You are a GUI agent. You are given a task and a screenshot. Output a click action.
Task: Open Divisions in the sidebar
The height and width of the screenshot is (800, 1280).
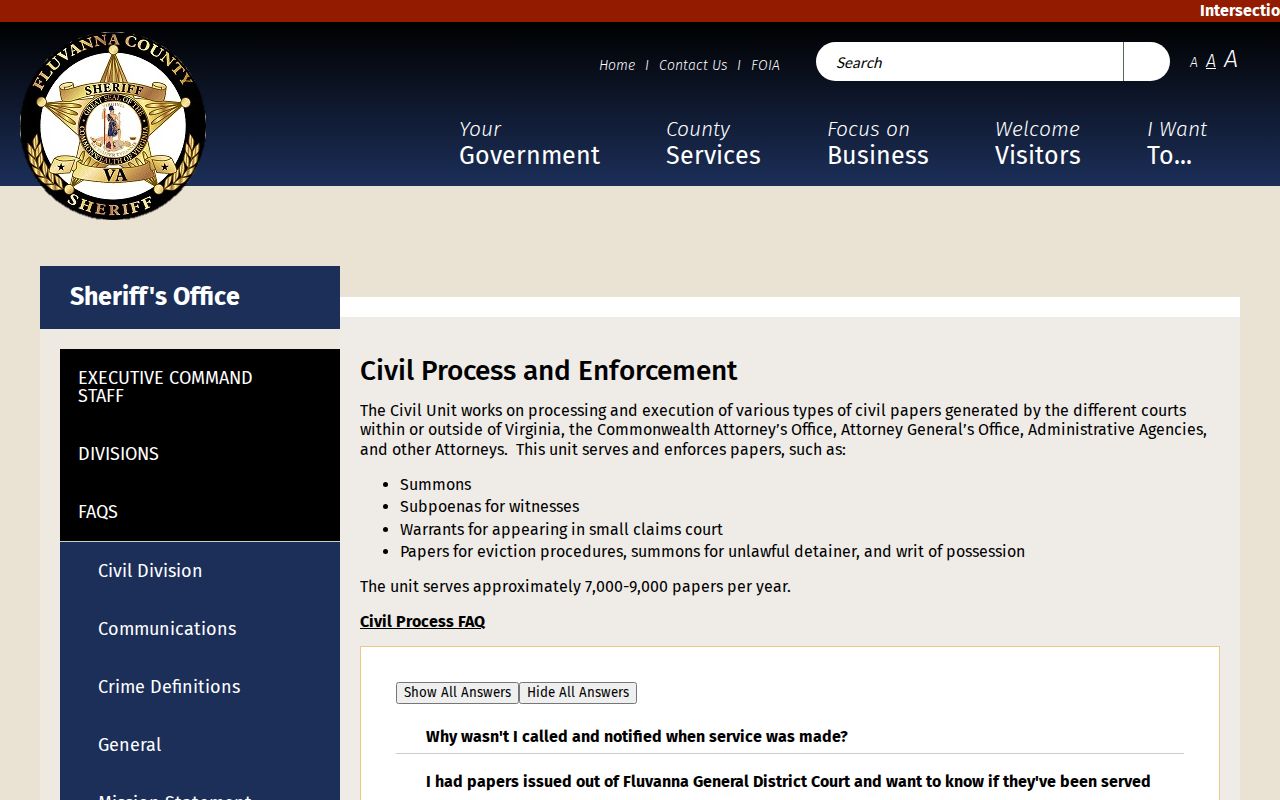200,454
